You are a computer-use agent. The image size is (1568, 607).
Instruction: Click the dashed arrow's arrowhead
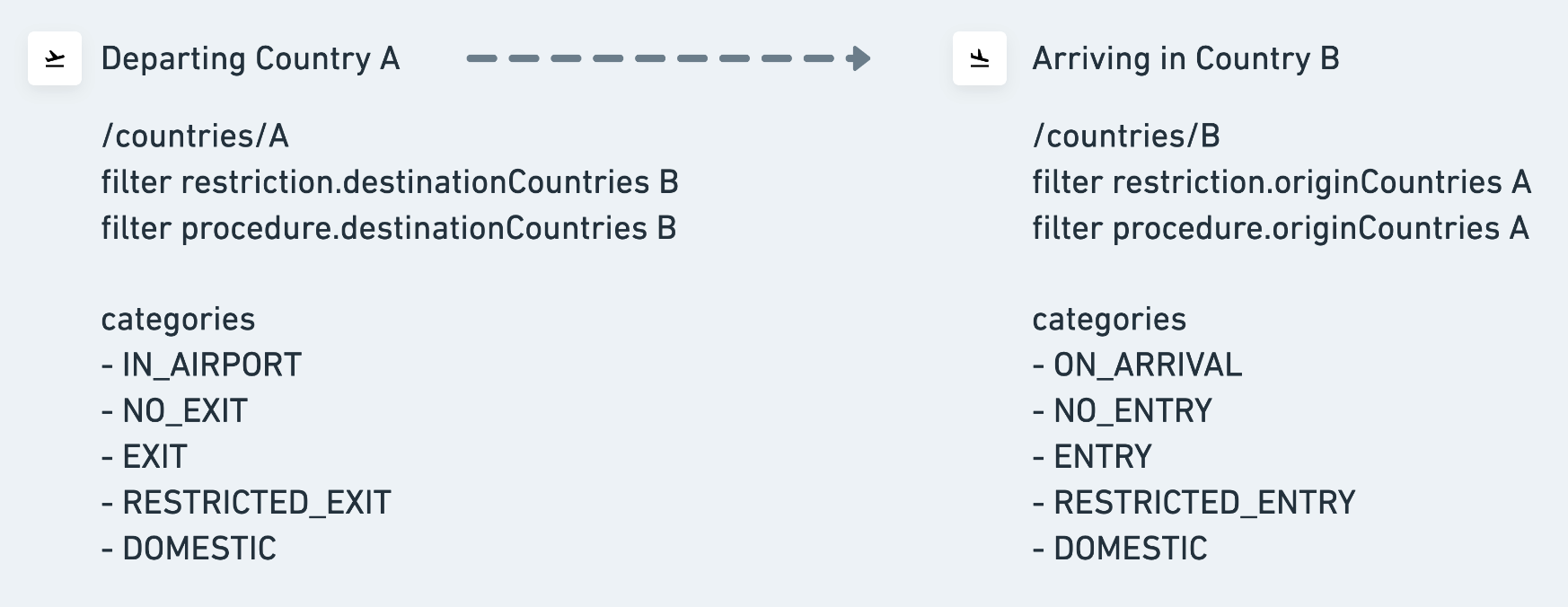pos(859,58)
